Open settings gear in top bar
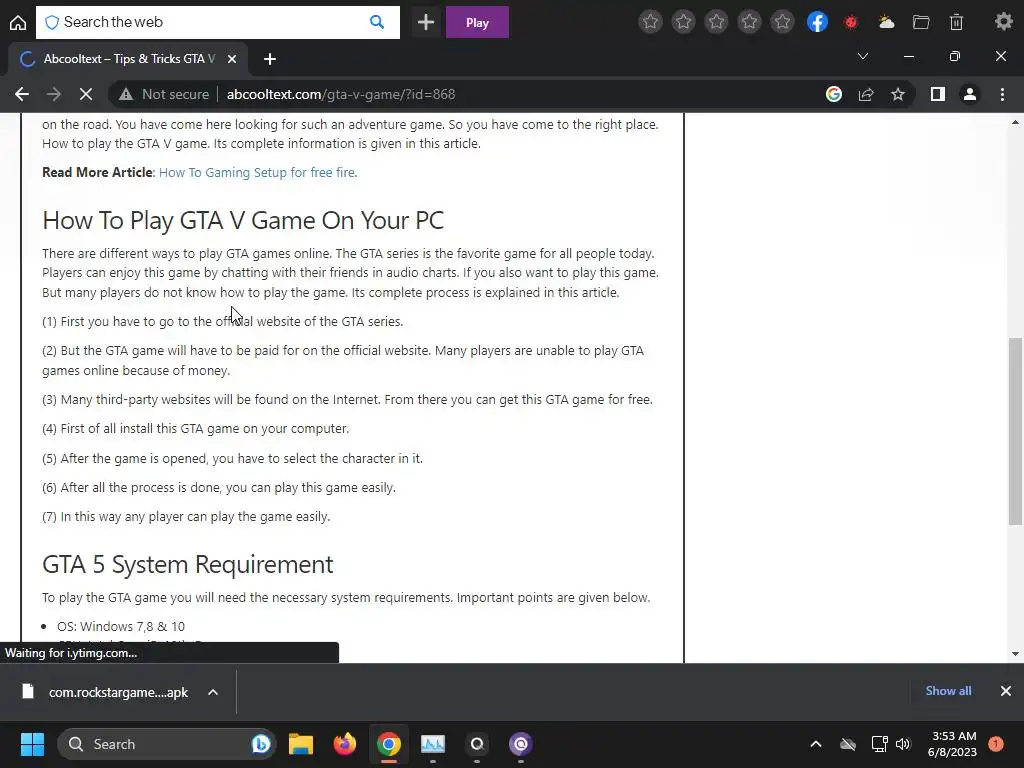Viewport: 1024px width, 768px height. tap(1003, 22)
